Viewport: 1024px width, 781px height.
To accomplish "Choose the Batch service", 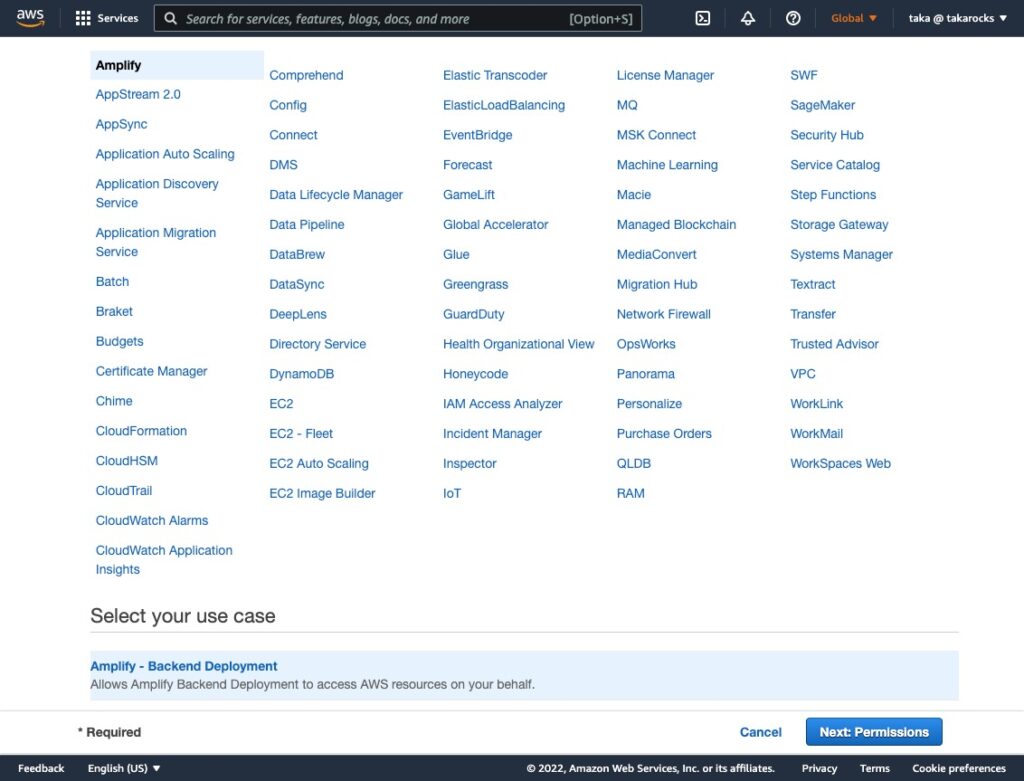I will point(112,281).
